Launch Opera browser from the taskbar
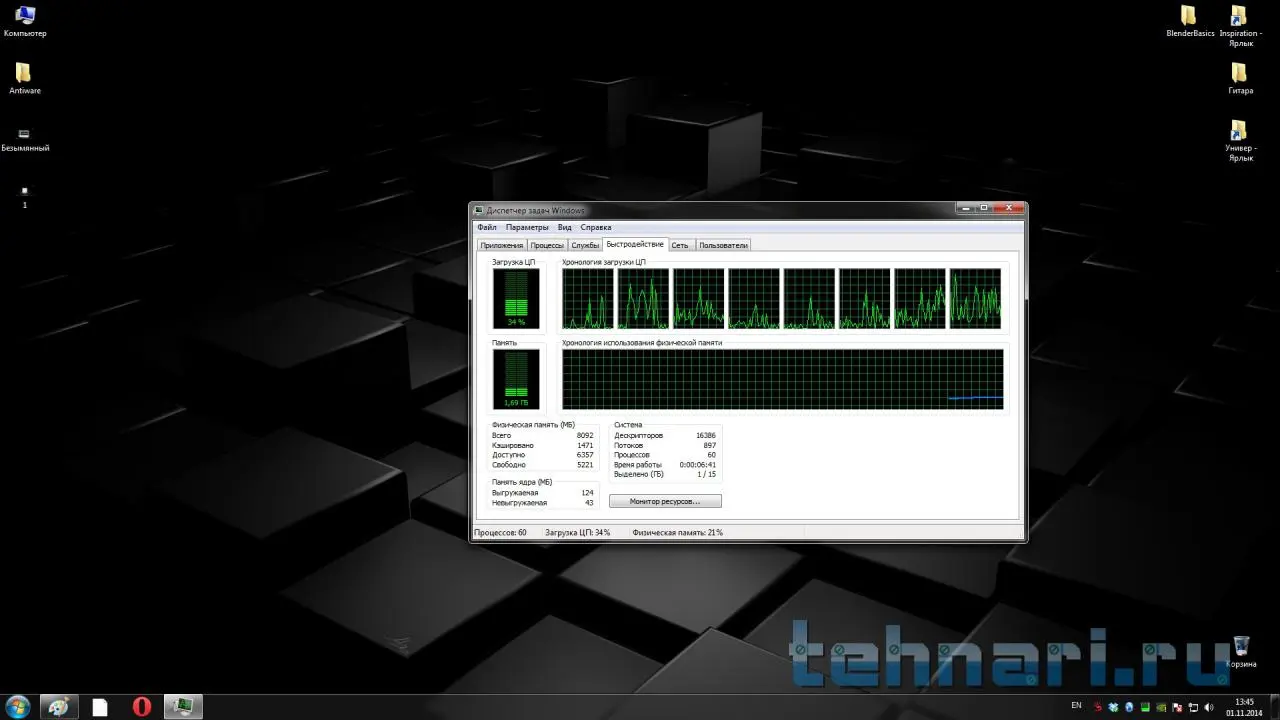The image size is (1280, 720). coord(142,707)
